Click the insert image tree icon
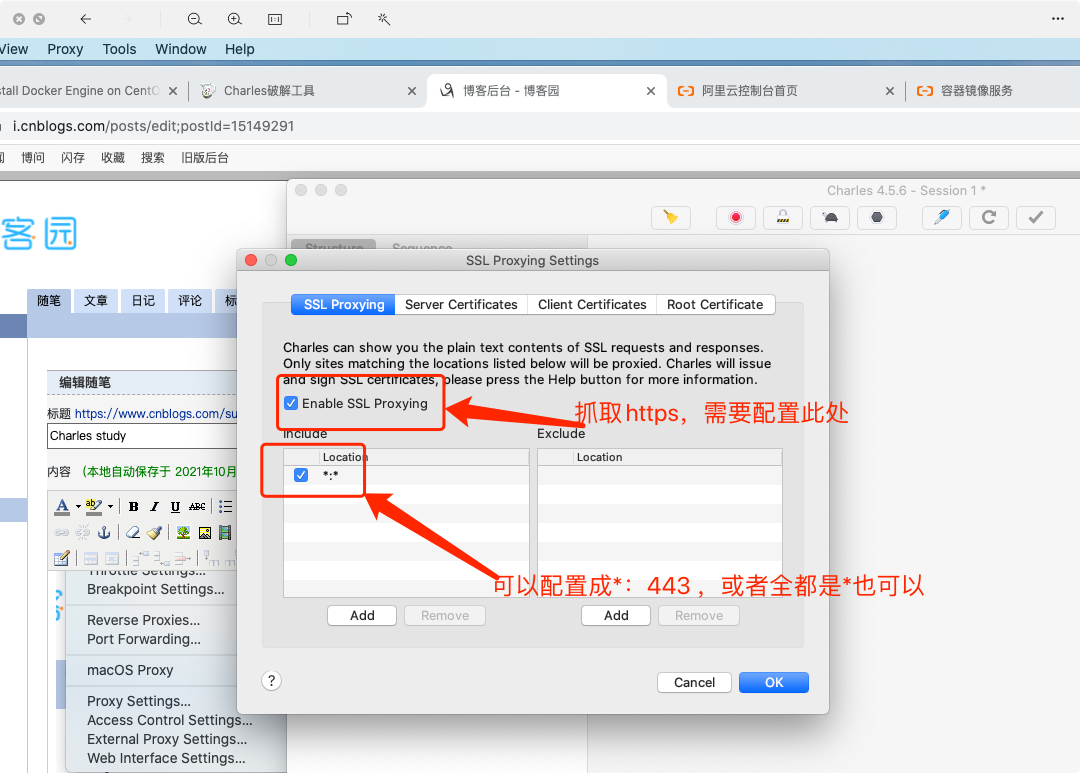This screenshot has height=773, width=1080. 183,533
